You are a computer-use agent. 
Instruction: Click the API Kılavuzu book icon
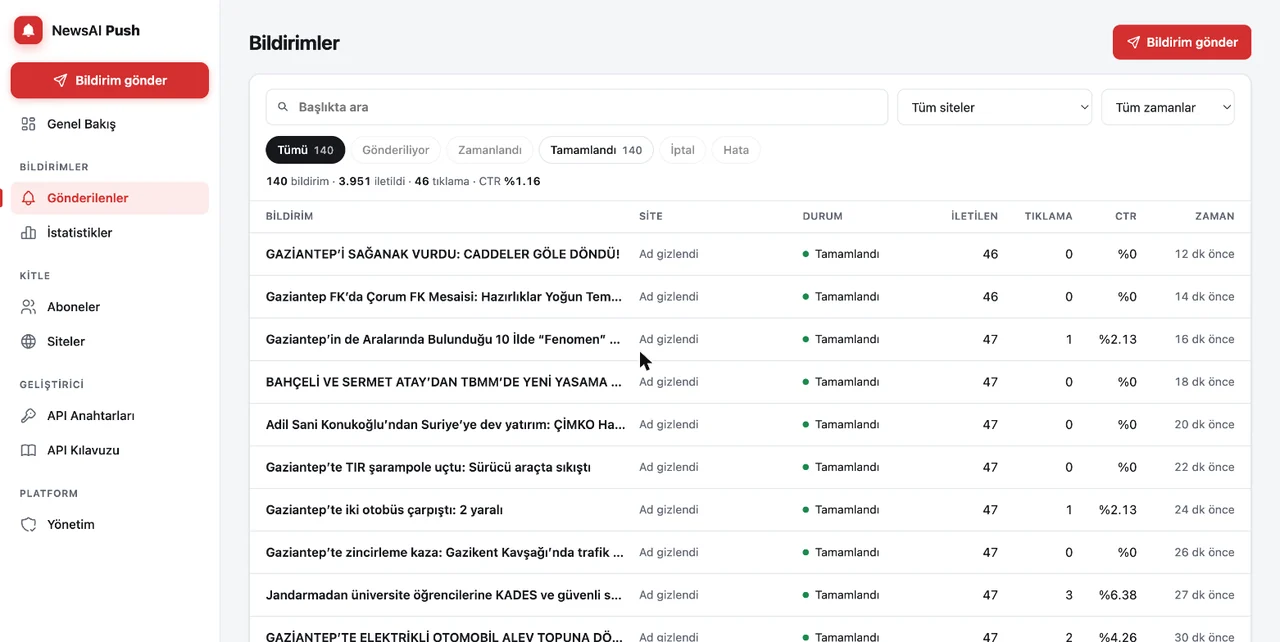pos(29,450)
